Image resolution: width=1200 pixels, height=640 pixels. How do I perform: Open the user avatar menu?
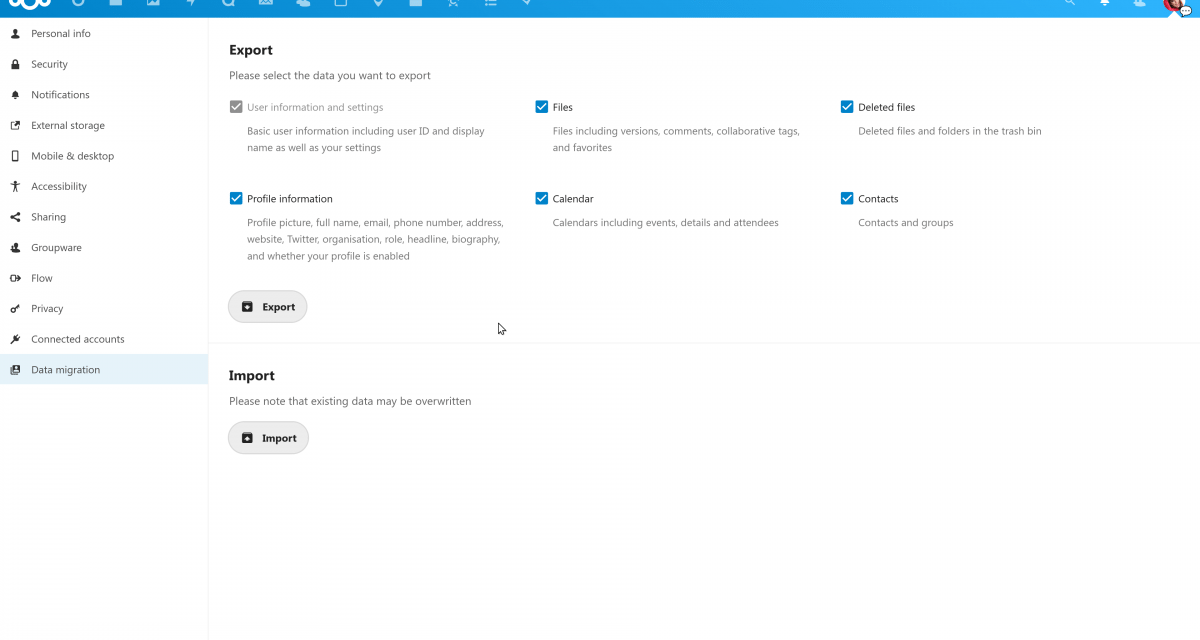(x=1175, y=8)
